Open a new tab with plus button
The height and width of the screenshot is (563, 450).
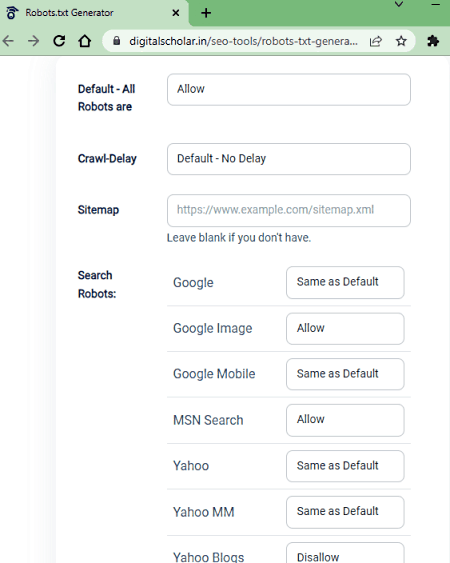[206, 13]
